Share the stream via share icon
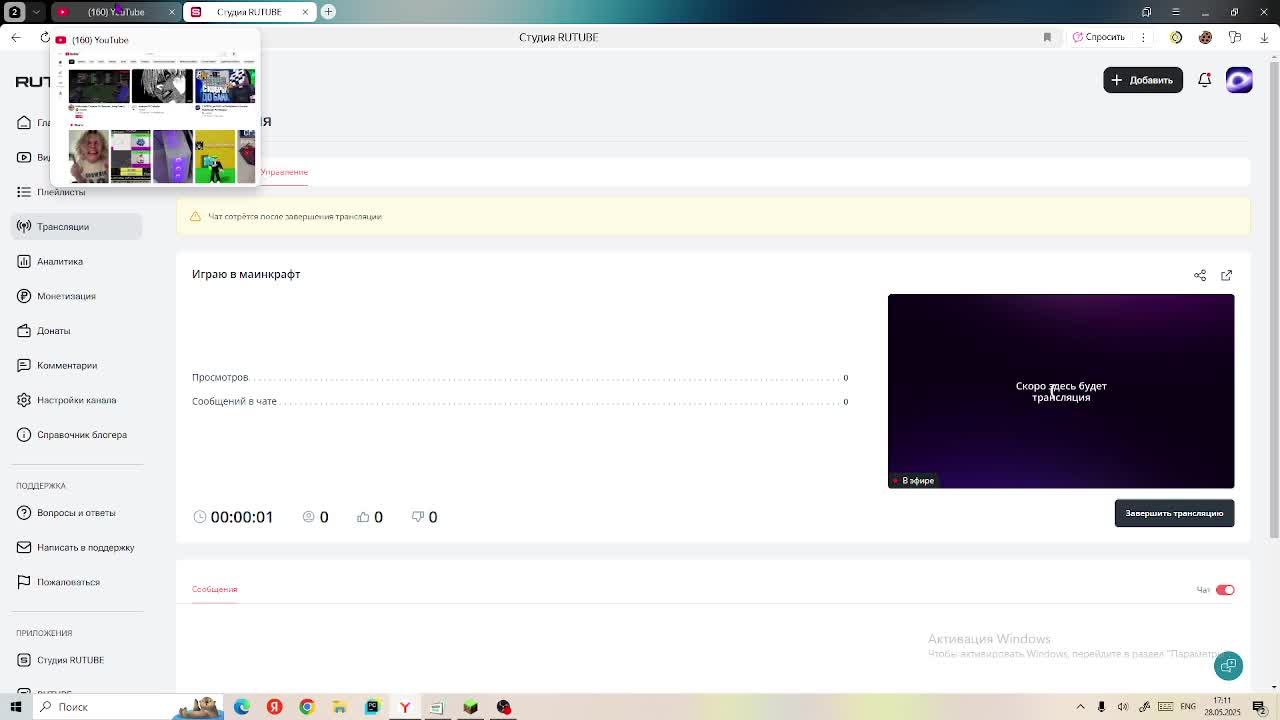 click(1200, 275)
